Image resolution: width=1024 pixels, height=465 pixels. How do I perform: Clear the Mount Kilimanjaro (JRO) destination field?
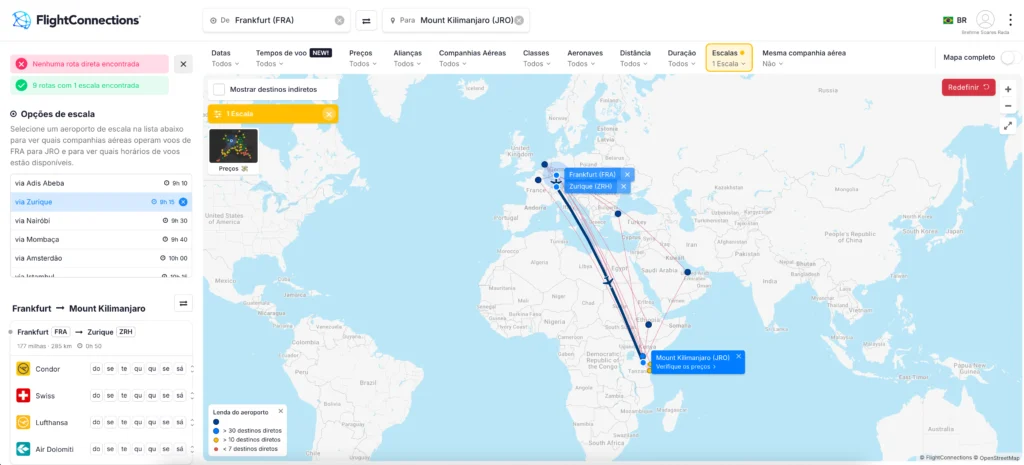click(519, 20)
